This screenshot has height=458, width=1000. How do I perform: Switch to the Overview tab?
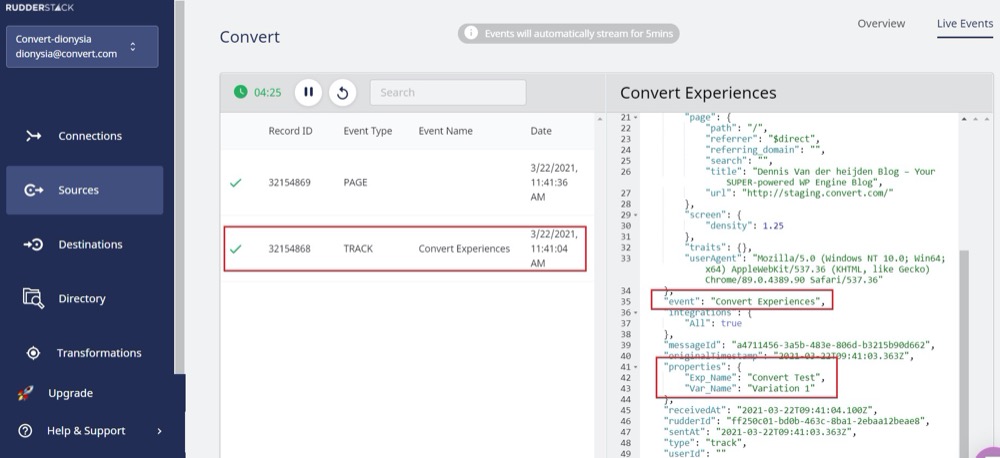tap(881, 24)
